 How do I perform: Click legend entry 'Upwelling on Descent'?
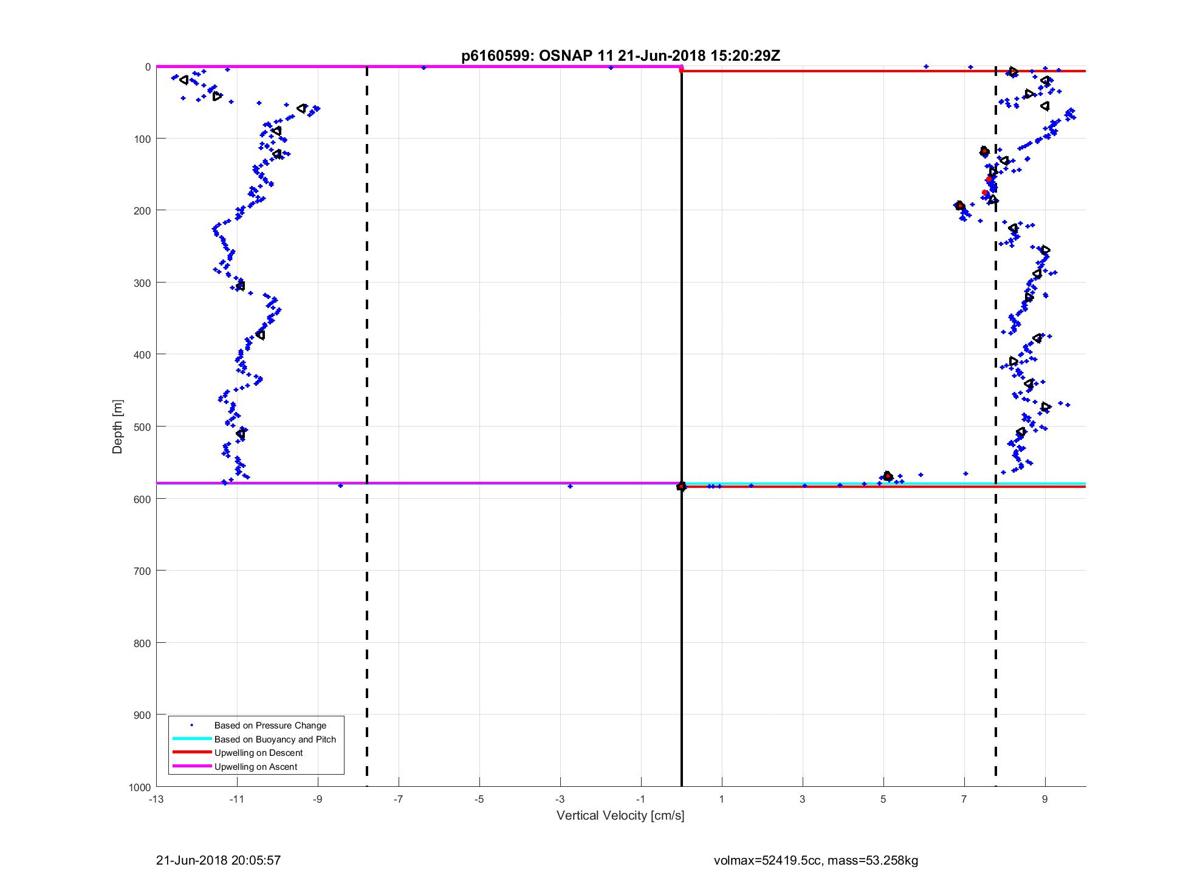click(x=258, y=753)
